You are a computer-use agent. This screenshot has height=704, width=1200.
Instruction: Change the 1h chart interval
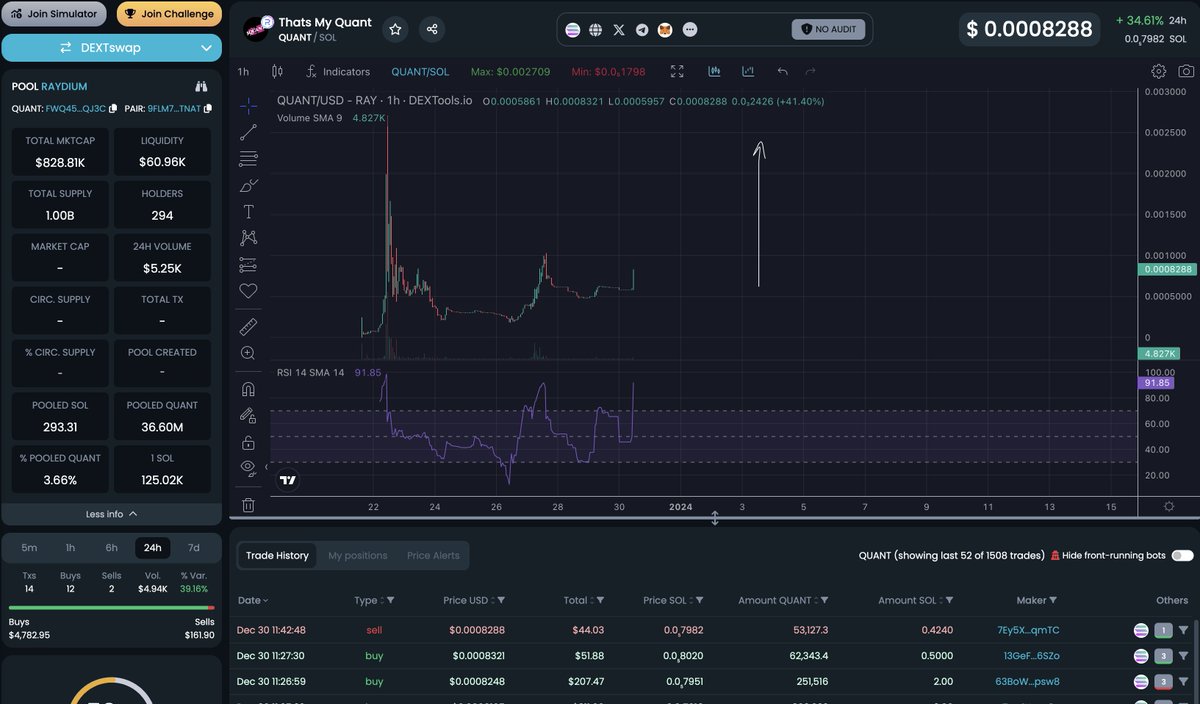pyautogui.click(x=243, y=72)
